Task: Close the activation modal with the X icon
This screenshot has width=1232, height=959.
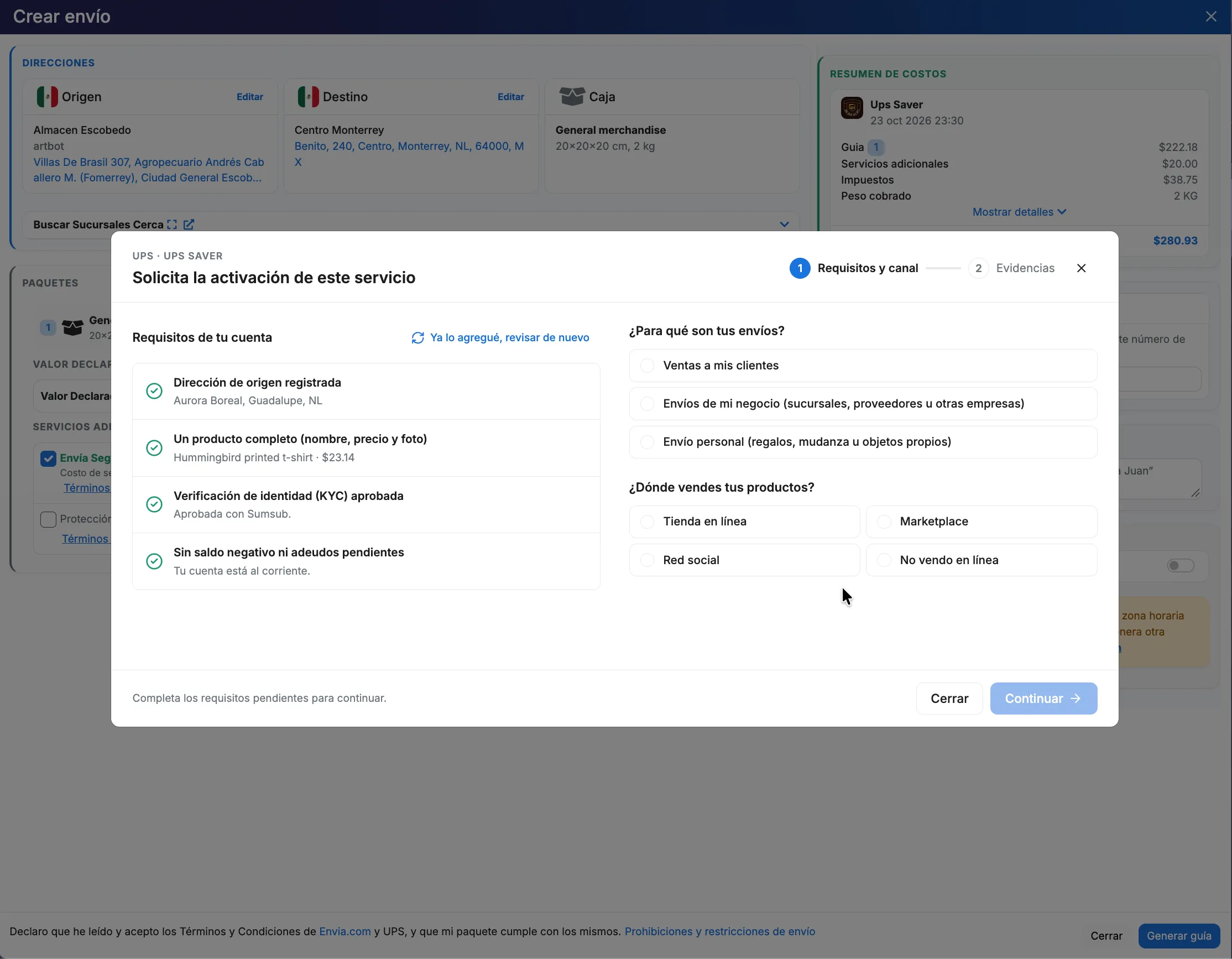Action: 1081,268
